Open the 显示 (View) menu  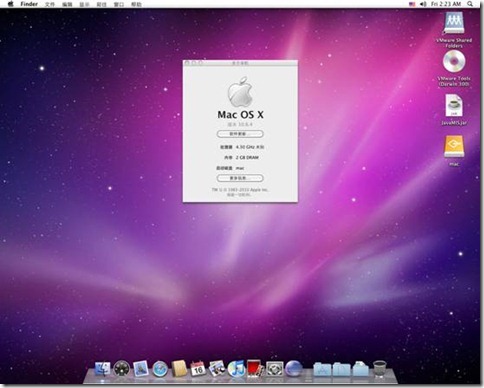[x=84, y=4]
